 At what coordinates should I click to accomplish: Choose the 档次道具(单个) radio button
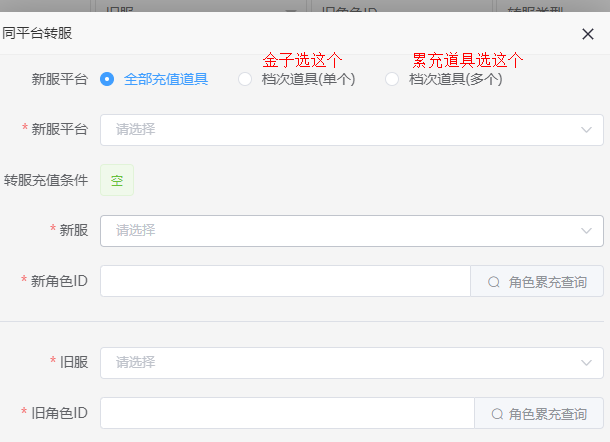point(245,79)
